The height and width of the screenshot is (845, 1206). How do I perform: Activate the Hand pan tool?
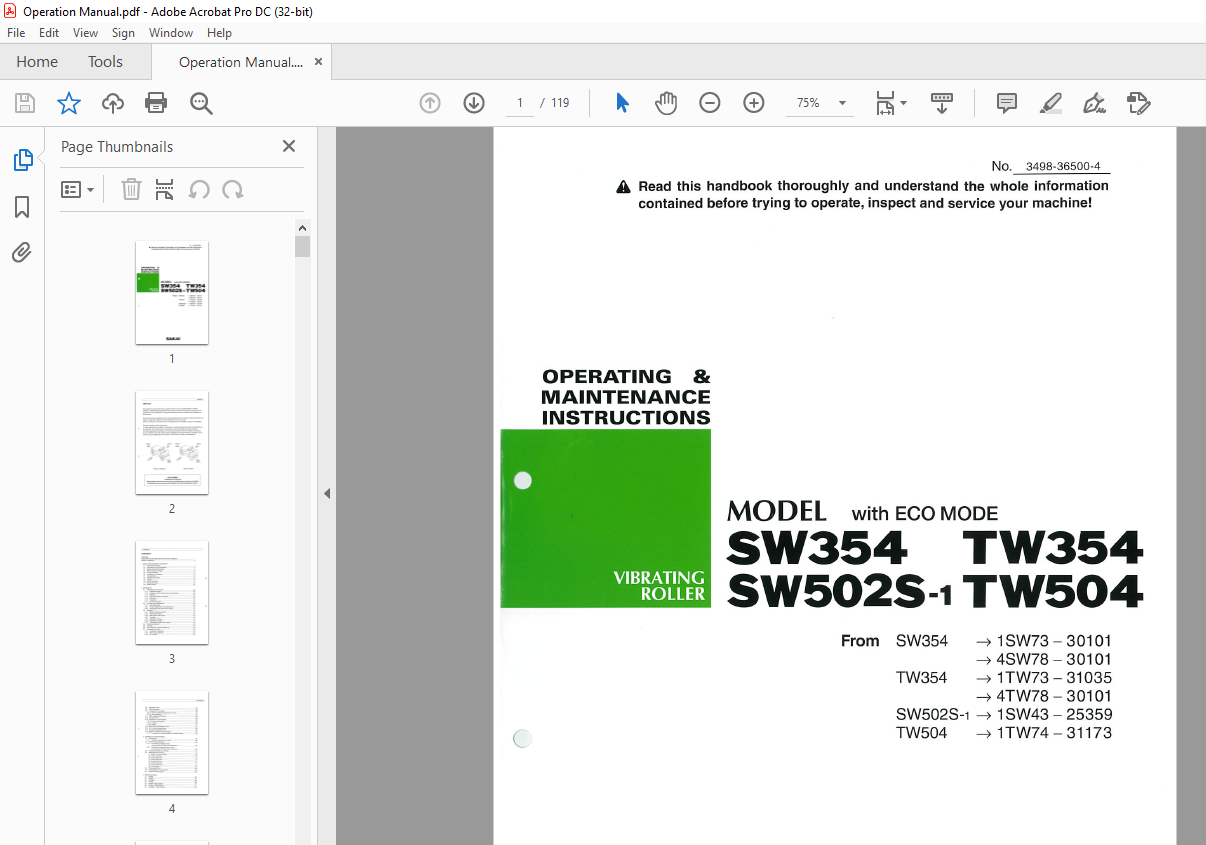666,103
